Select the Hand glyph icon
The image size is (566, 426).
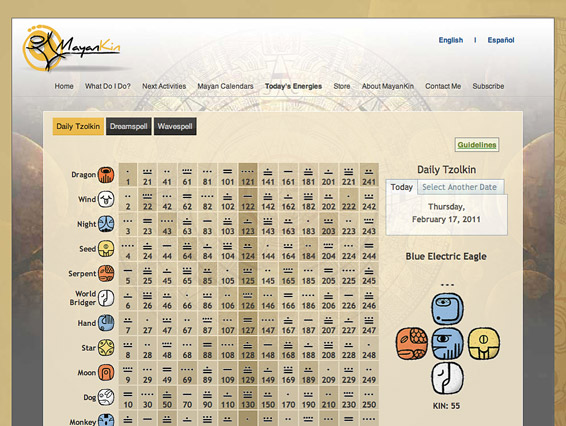[x=106, y=323]
